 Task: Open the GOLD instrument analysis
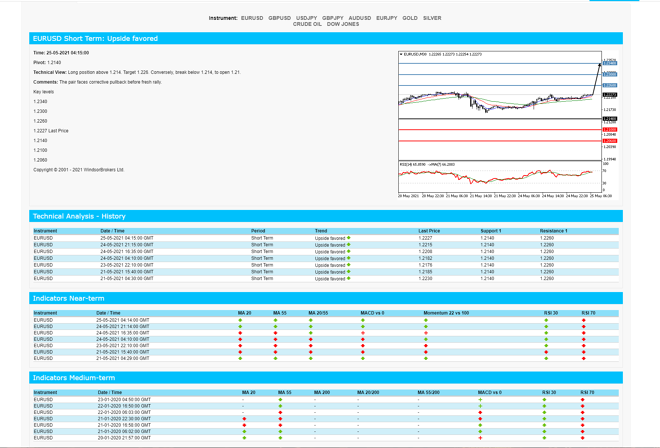410,18
